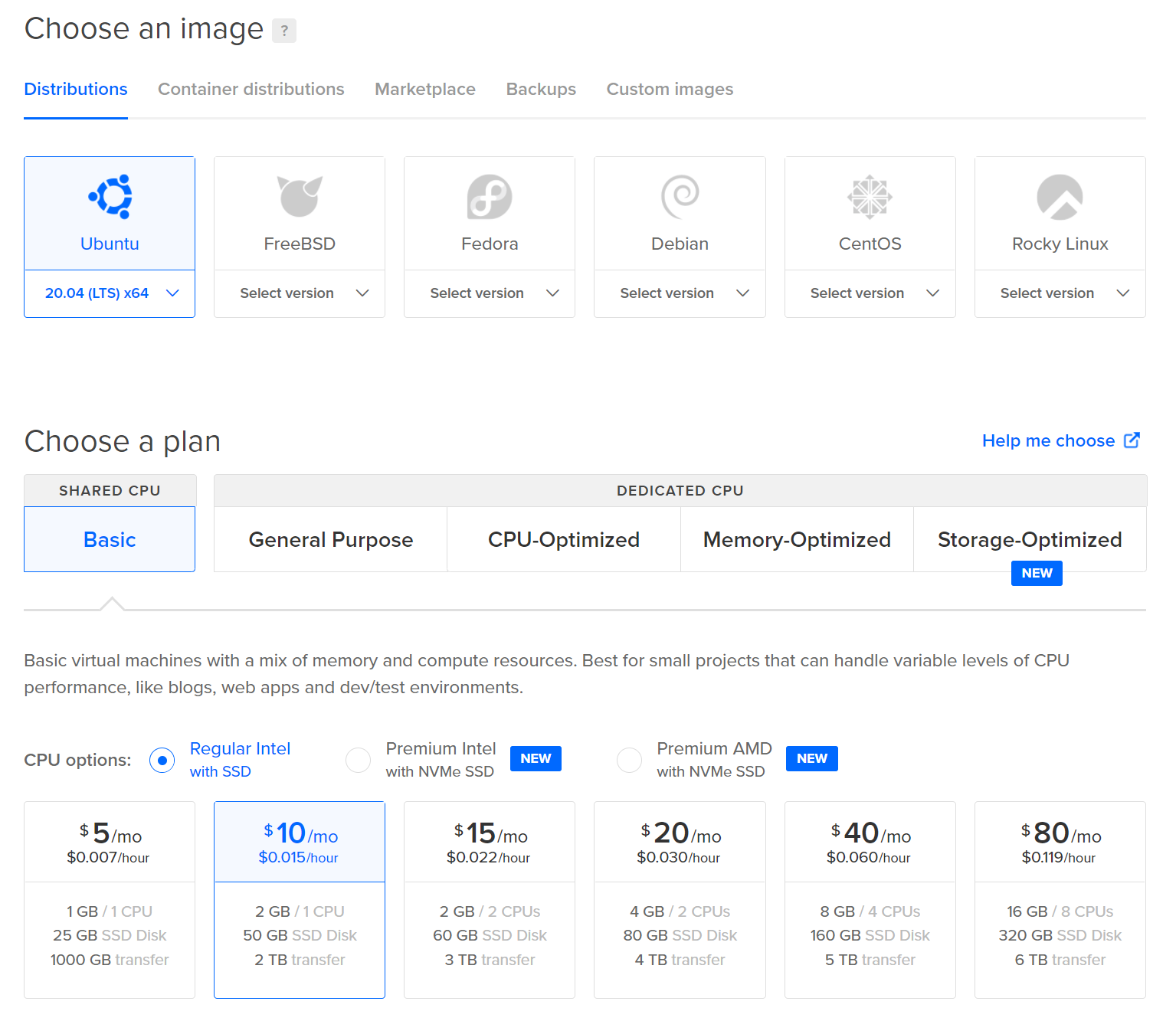Click the DEDICATED CPU header
1176x1021 pixels.
(x=680, y=490)
